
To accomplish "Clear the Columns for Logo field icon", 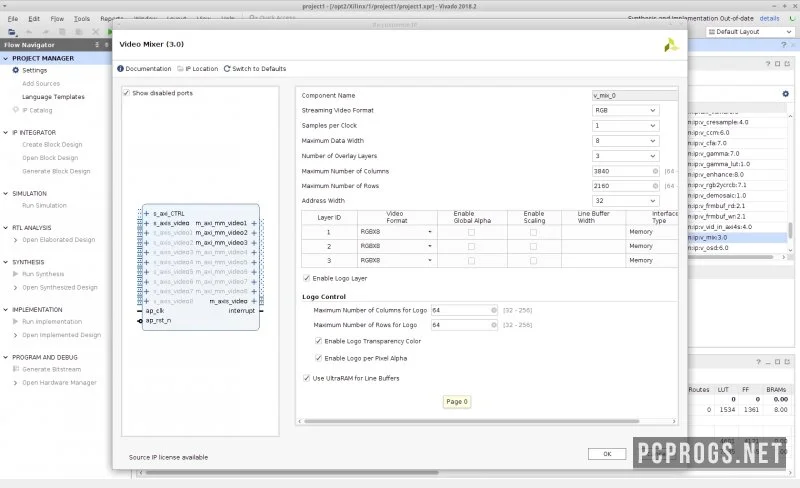I will tap(494, 310).
